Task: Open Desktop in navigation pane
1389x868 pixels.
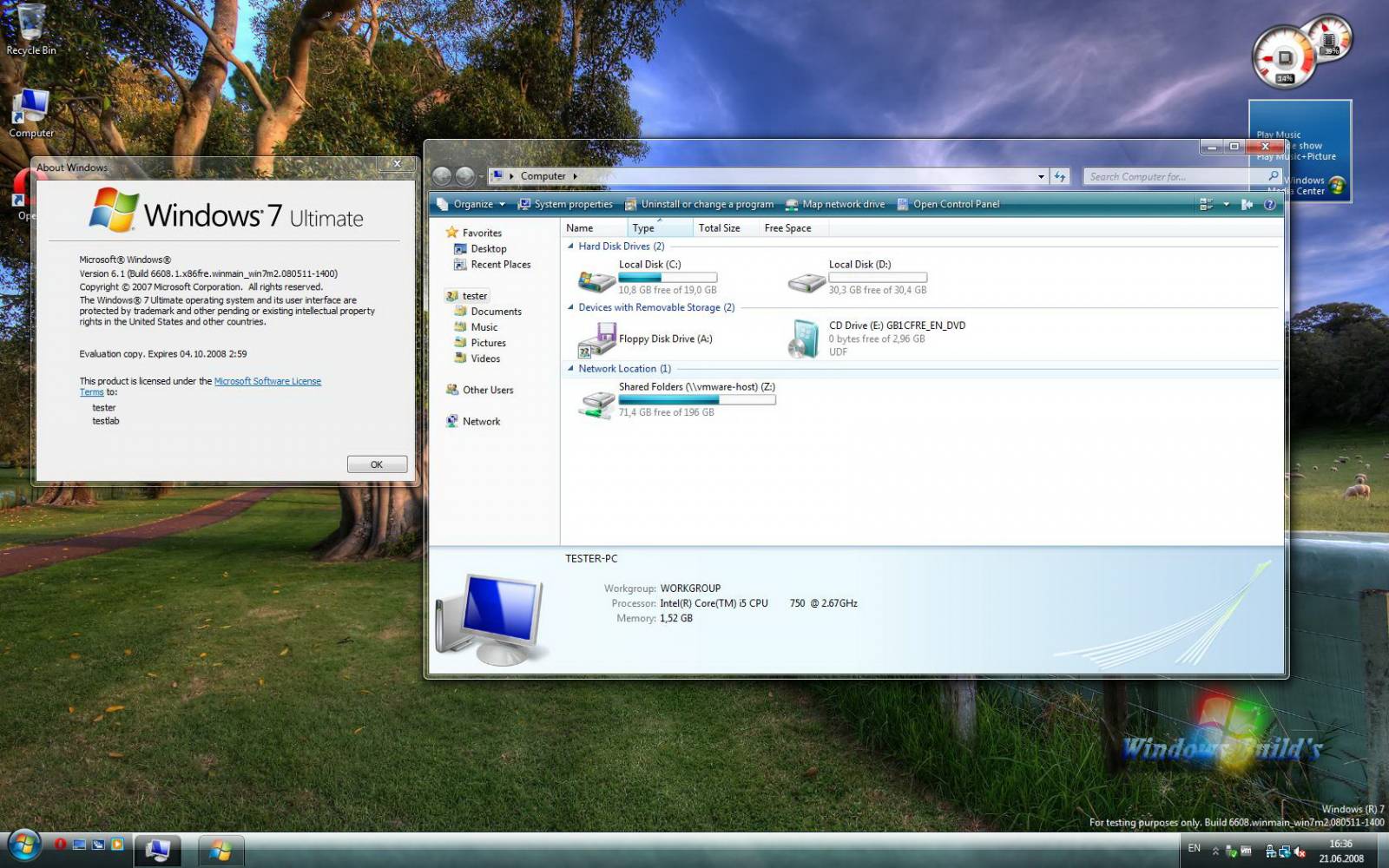Action: point(480,249)
